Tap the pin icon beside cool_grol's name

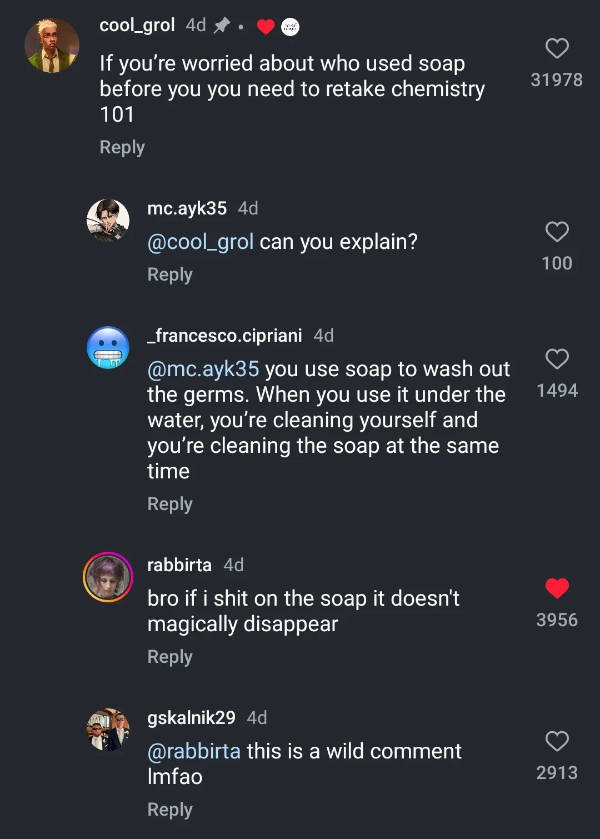tap(222, 26)
